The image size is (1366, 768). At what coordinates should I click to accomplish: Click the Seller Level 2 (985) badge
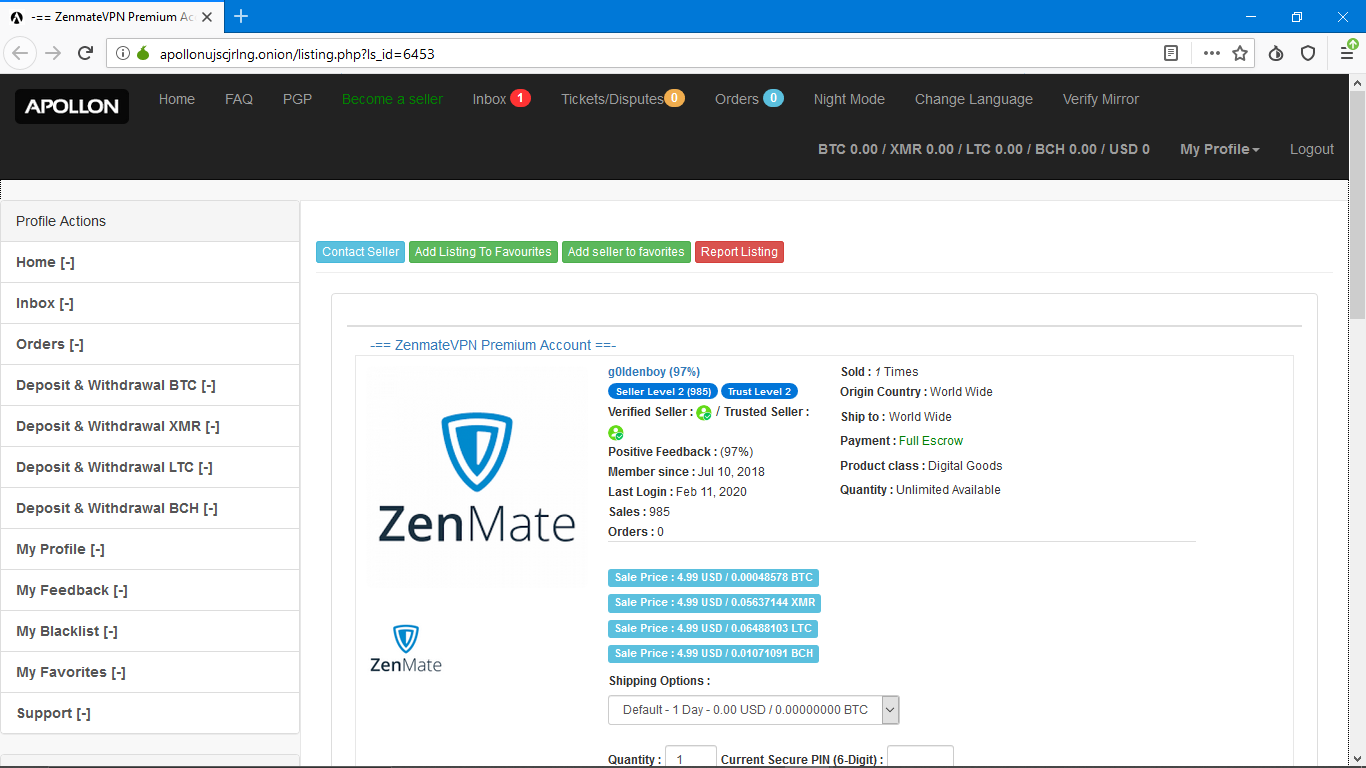(663, 391)
